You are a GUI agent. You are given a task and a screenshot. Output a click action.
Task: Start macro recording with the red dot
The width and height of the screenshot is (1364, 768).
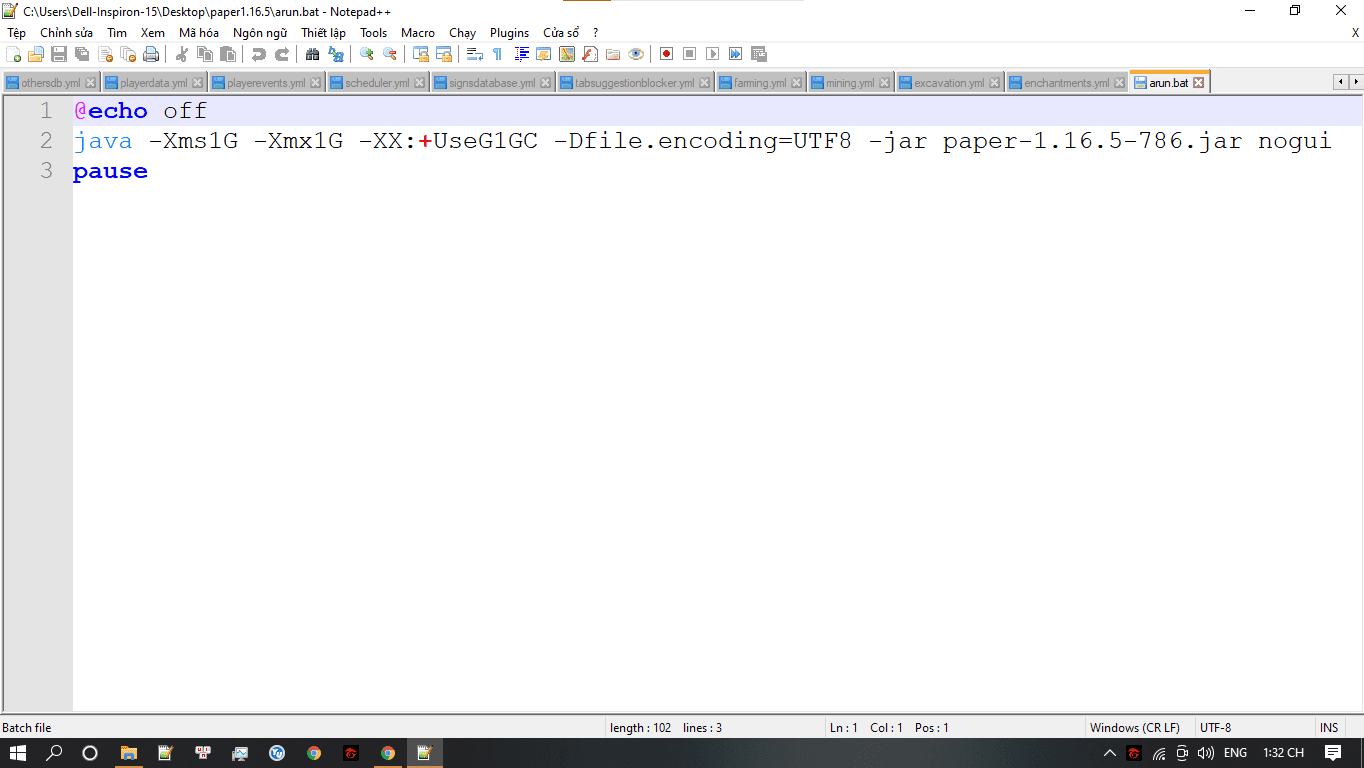666,54
